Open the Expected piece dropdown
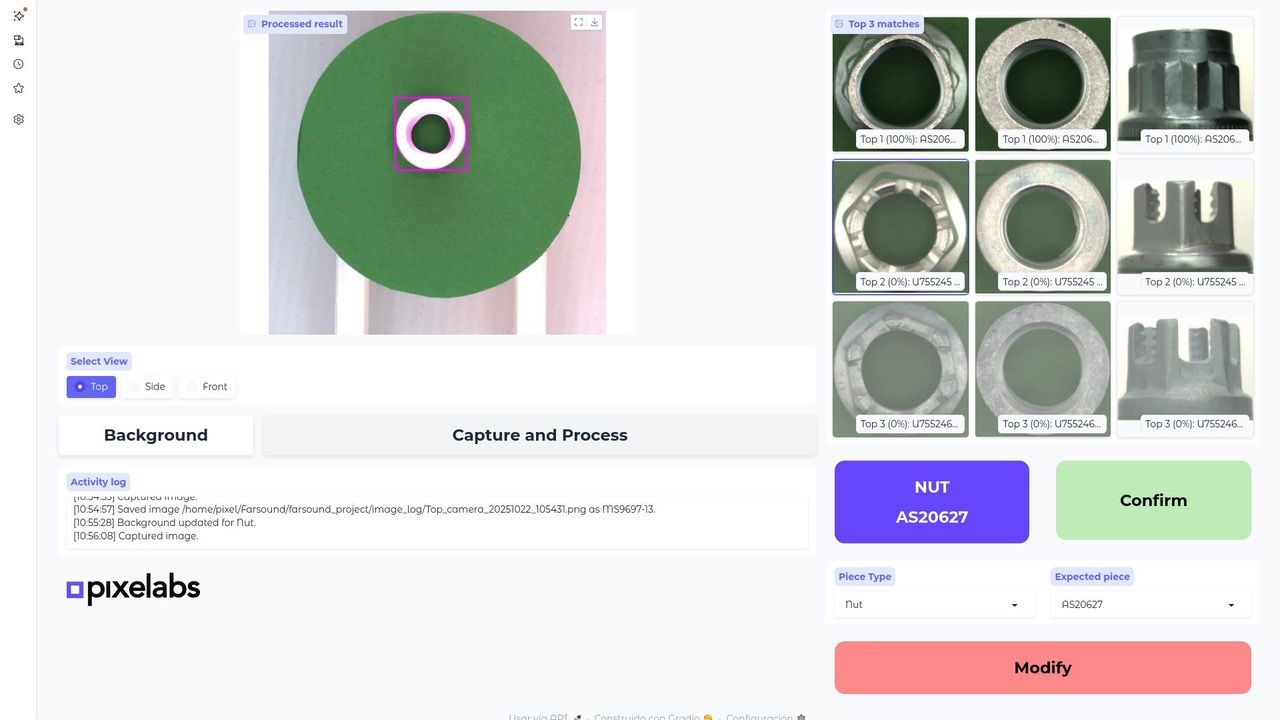This screenshot has height=720, width=1280. tap(1148, 605)
